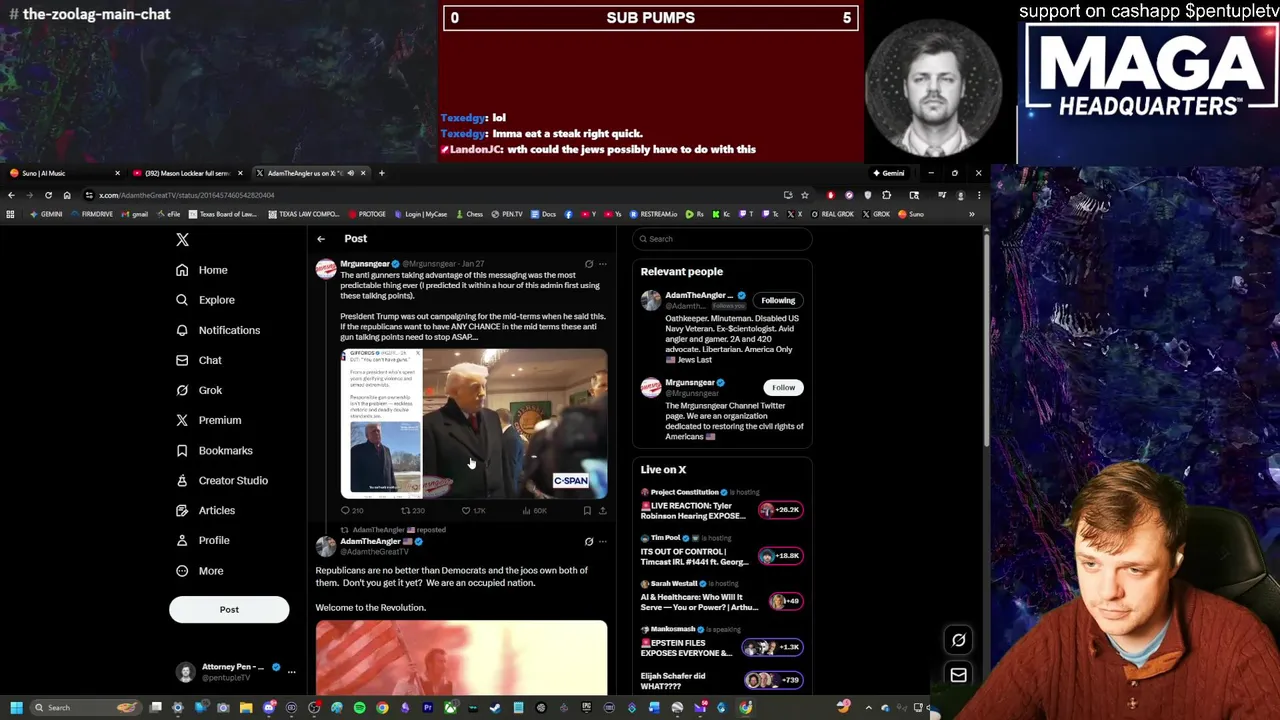Open REAL GROK bookmark

point(834,214)
